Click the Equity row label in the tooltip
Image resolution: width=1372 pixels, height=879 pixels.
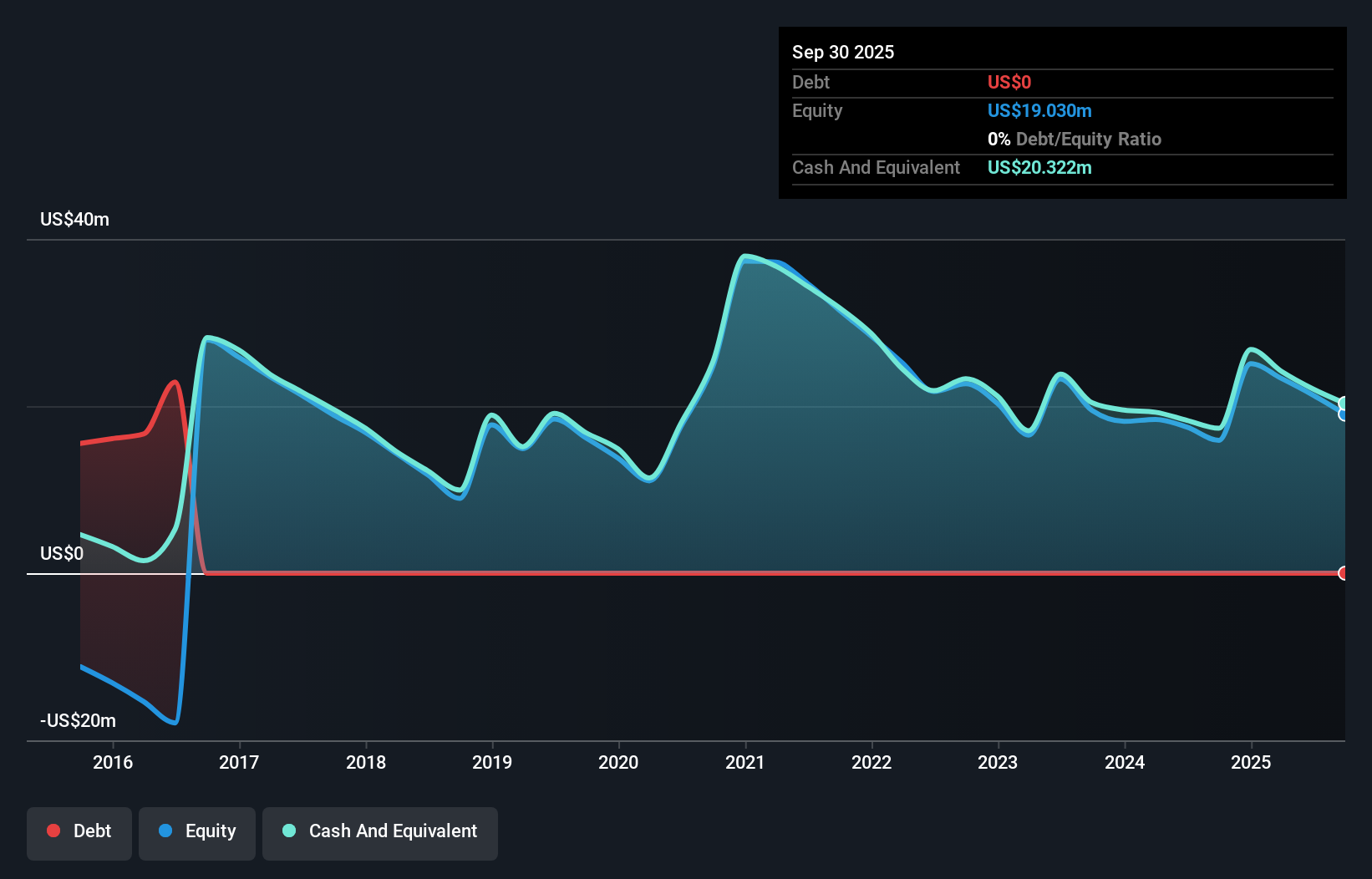click(817, 110)
